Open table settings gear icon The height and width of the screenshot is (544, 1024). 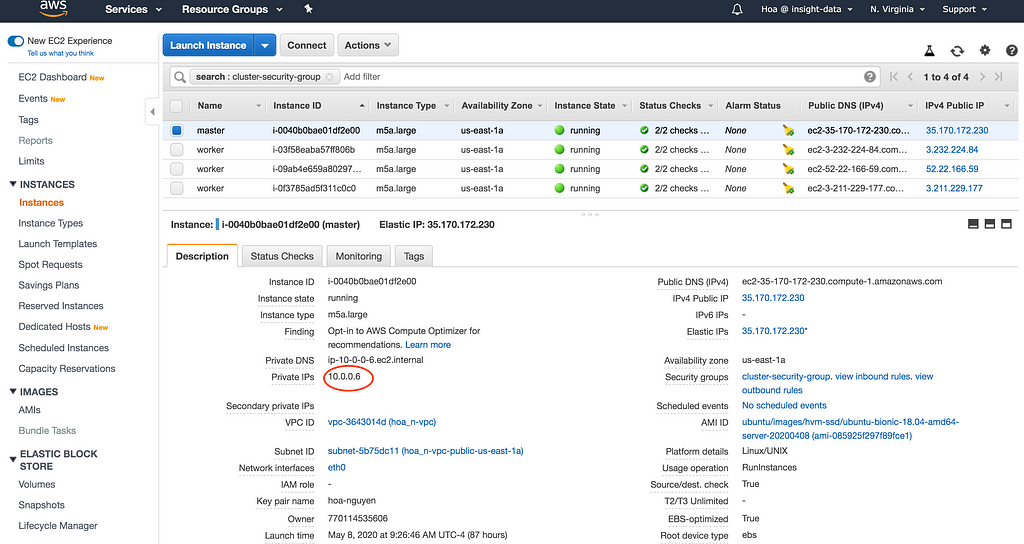[x=985, y=50]
